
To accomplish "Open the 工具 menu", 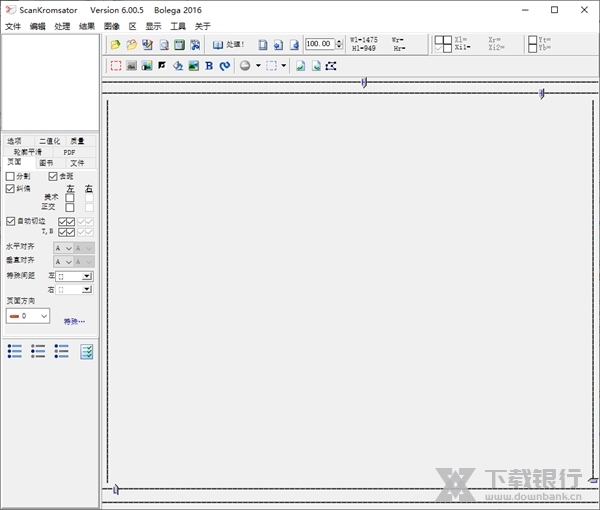I will click(178, 26).
